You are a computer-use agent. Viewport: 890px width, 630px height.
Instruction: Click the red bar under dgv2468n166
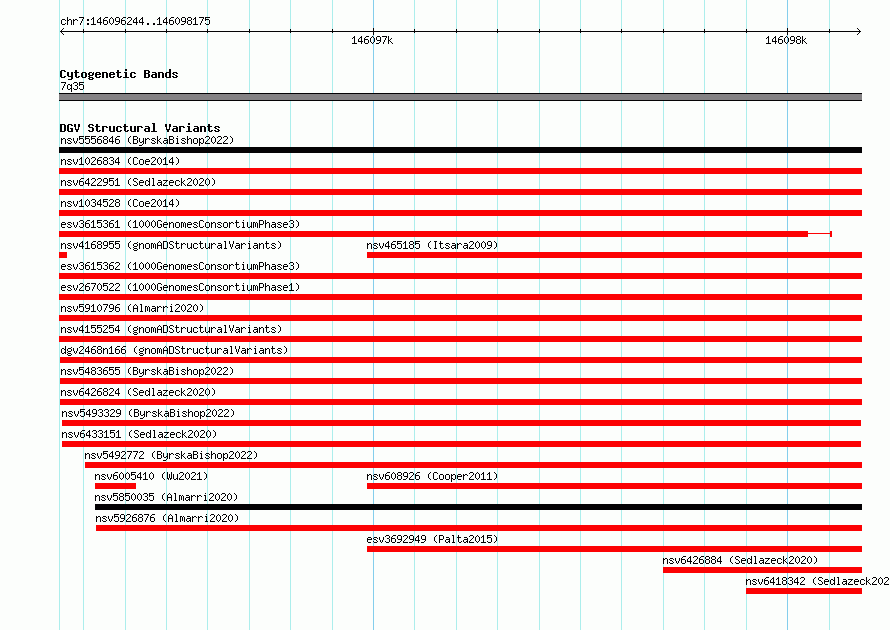(460, 360)
